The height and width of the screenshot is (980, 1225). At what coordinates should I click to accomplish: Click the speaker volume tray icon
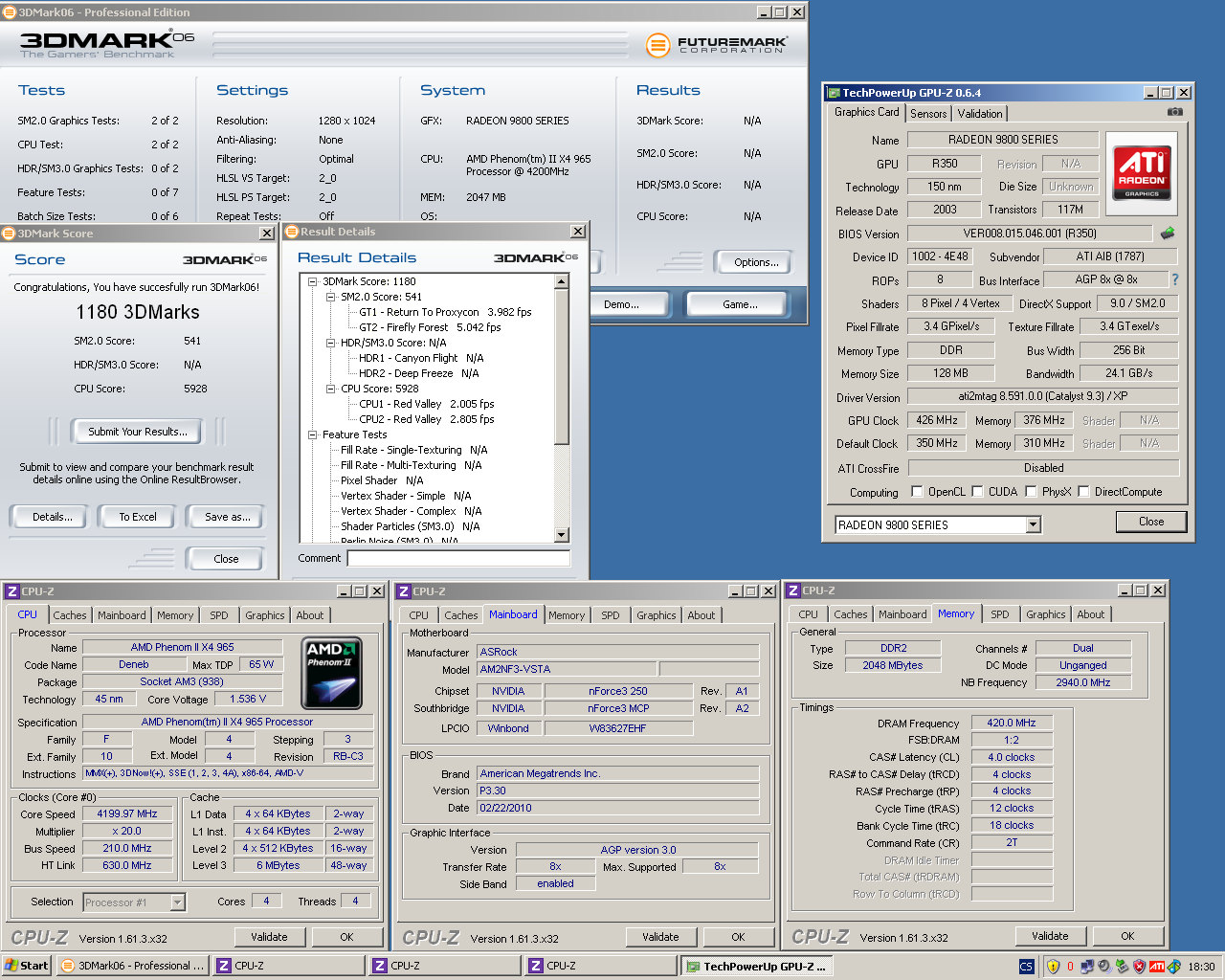[1104, 967]
